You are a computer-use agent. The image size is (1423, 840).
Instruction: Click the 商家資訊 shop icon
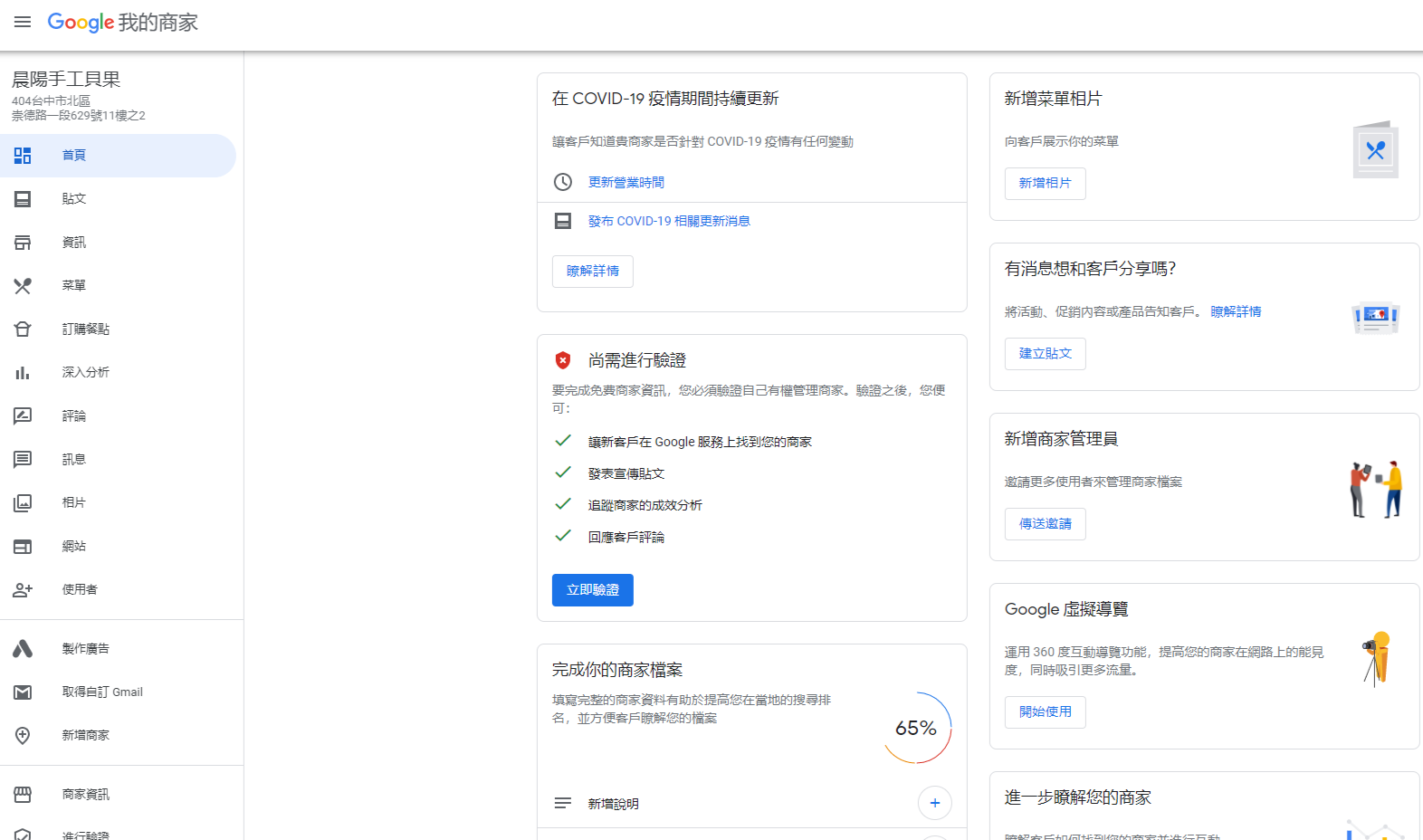tap(23, 795)
